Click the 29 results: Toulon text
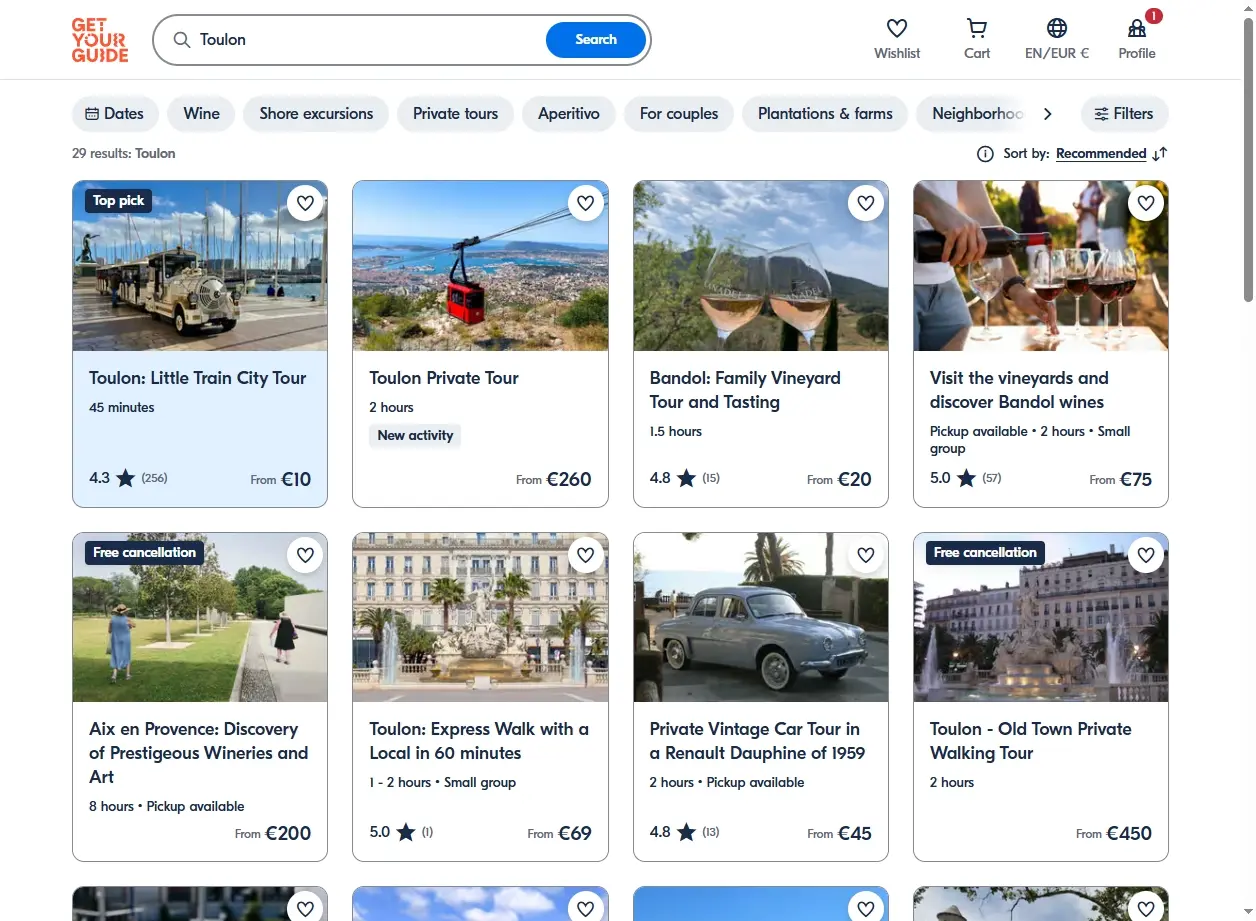 [124, 154]
